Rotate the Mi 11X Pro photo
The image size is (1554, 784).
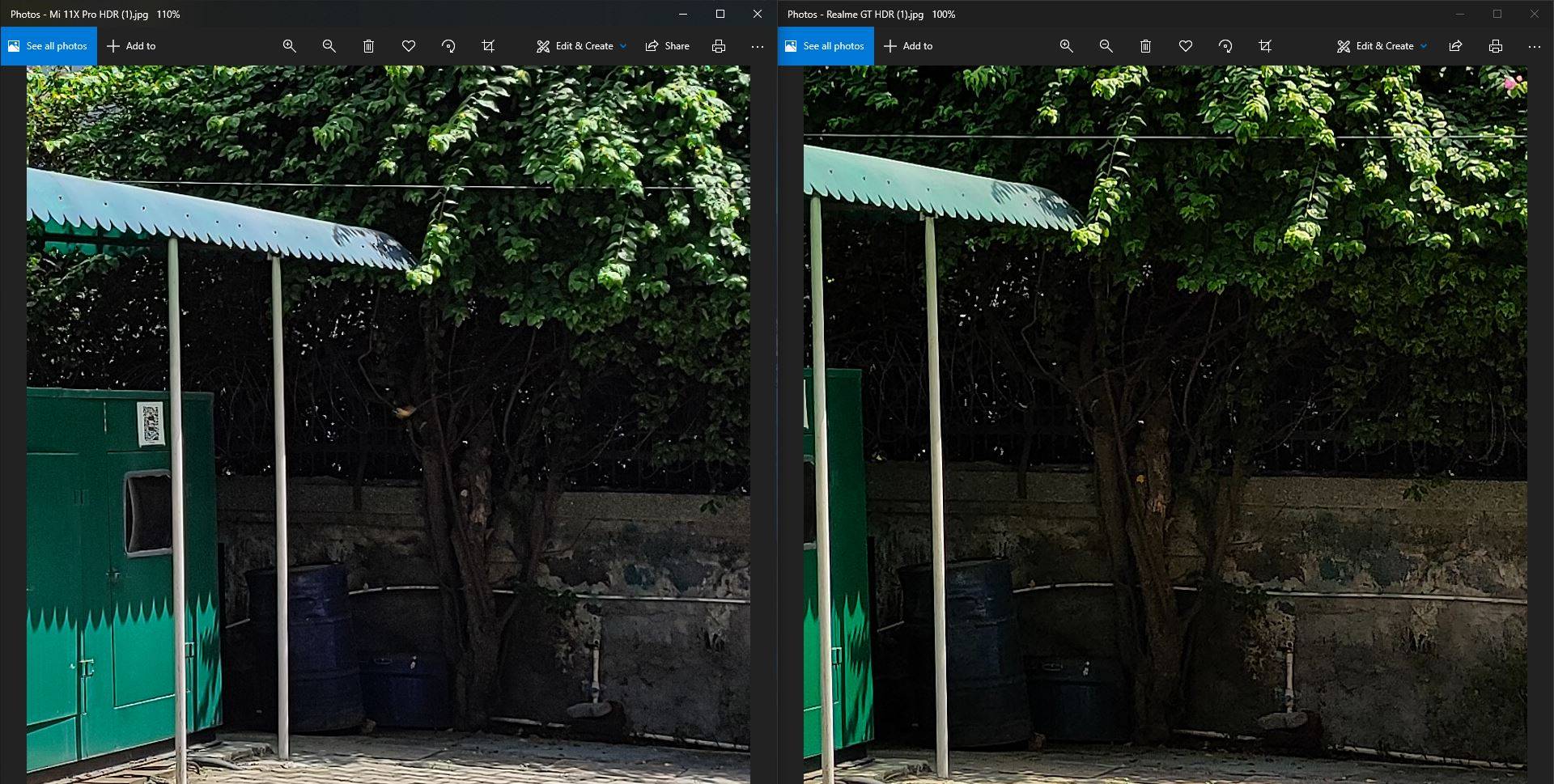[x=448, y=46]
